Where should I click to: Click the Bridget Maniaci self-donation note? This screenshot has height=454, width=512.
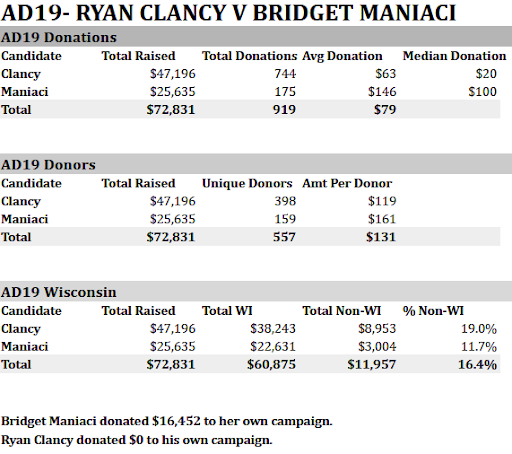click(167, 421)
